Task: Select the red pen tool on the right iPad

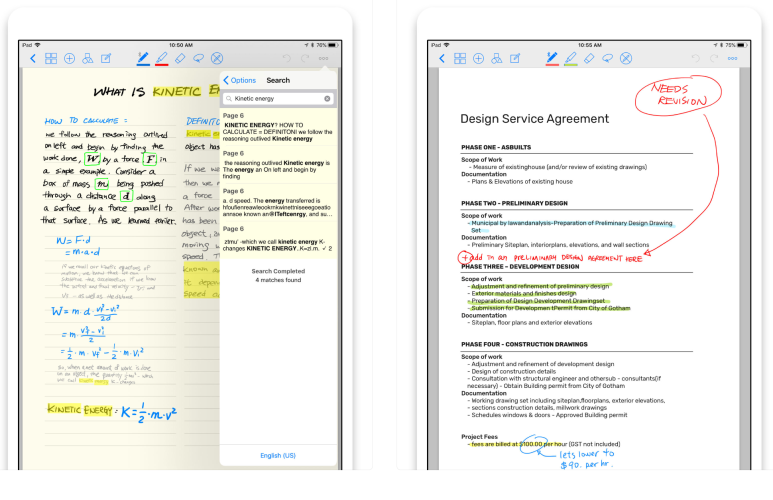Action: [x=552, y=59]
